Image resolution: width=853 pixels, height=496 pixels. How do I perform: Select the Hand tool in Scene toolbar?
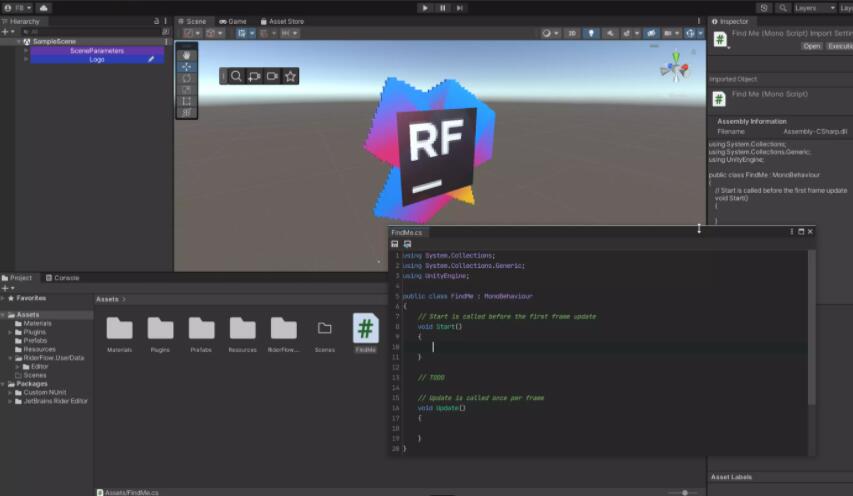click(x=187, y=55)
